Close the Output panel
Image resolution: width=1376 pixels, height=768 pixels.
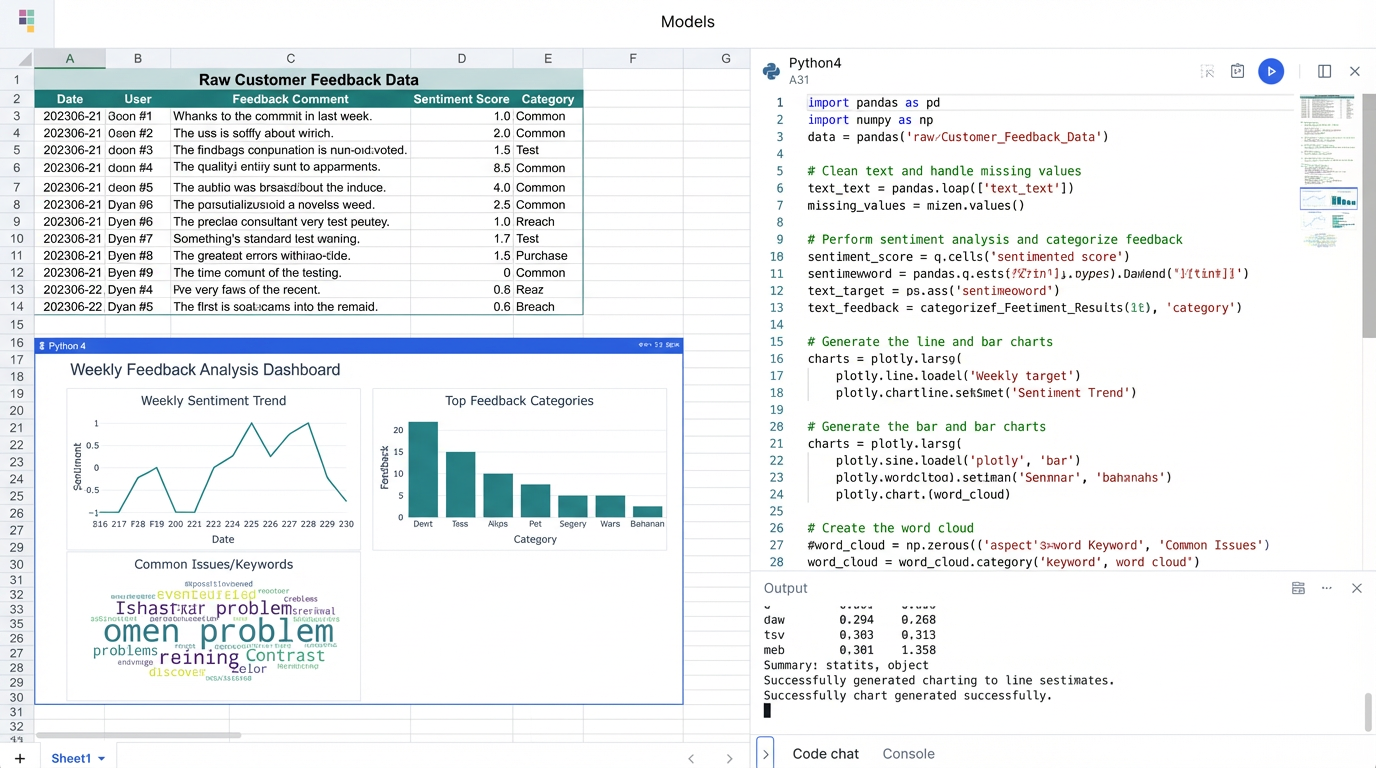coord(1357,588)
